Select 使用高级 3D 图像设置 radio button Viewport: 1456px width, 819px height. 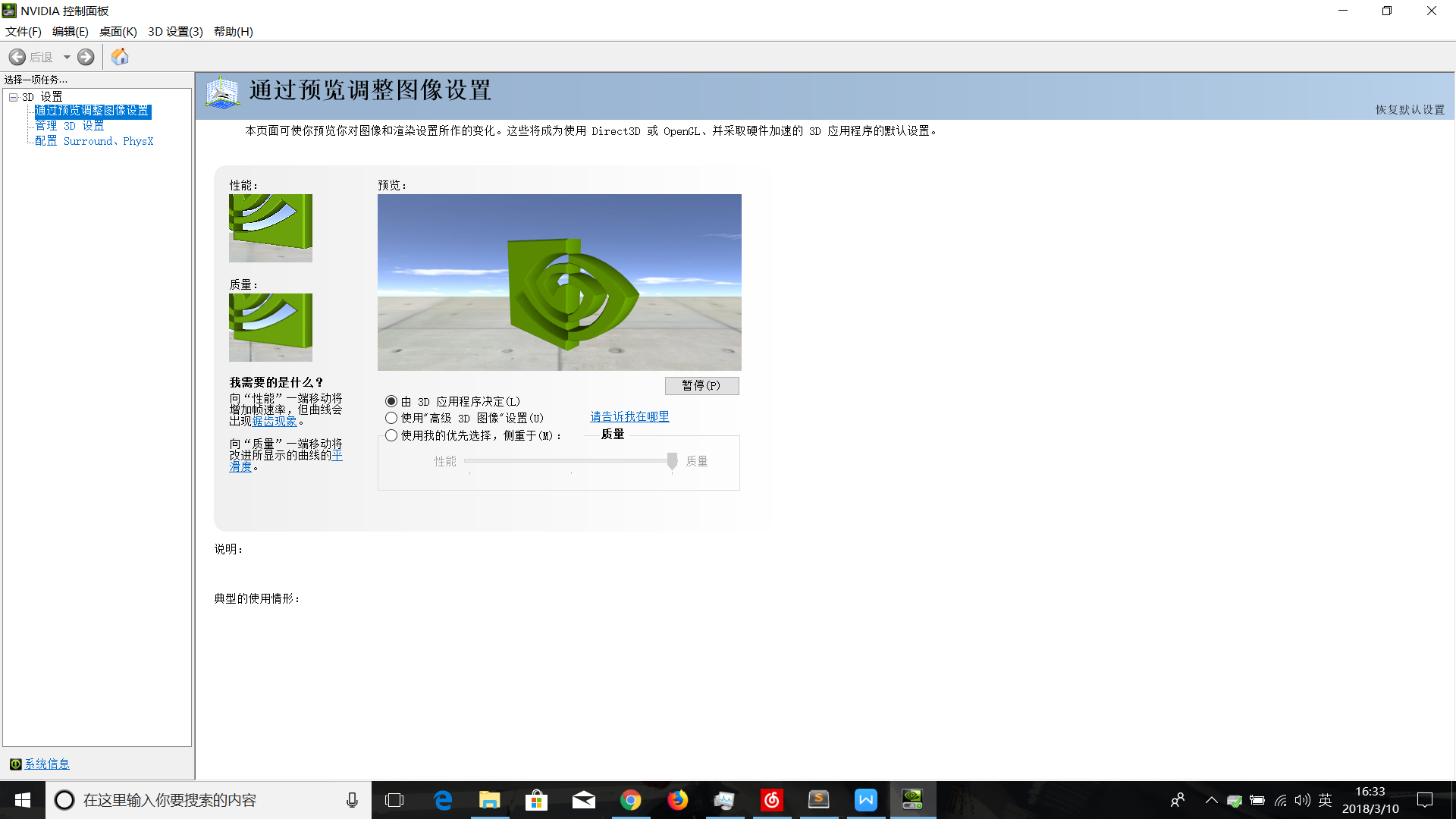click(391, 418)
